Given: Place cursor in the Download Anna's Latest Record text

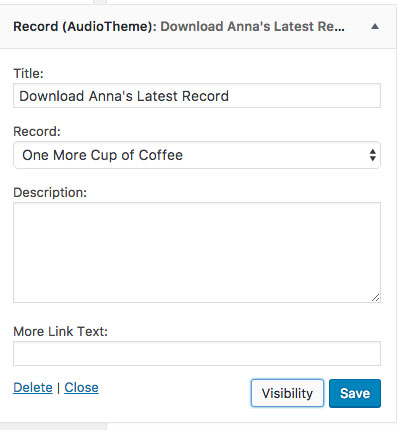Looking at the screenshot, I should click(x=124, y=96).
